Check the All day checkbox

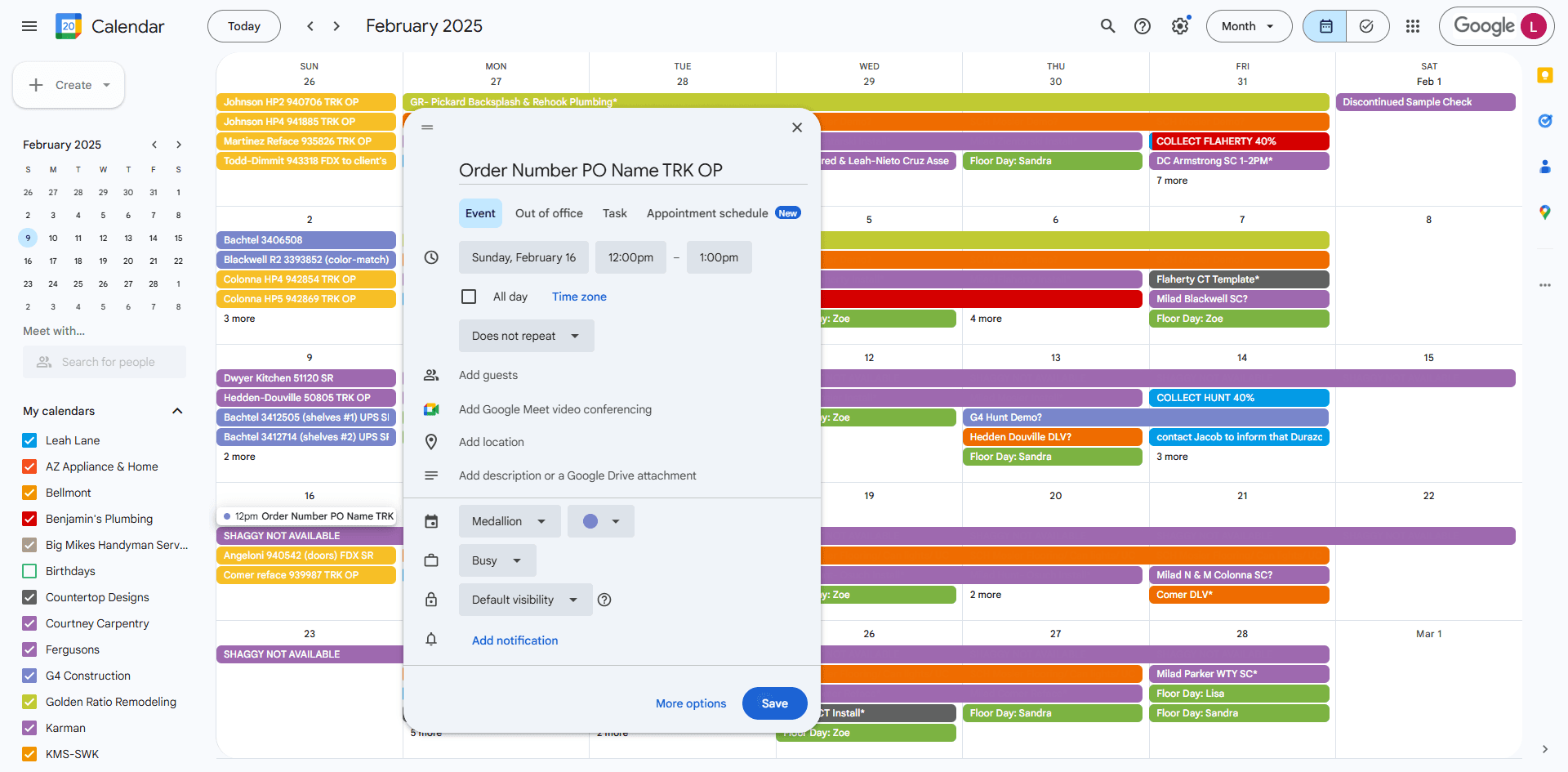469,297
